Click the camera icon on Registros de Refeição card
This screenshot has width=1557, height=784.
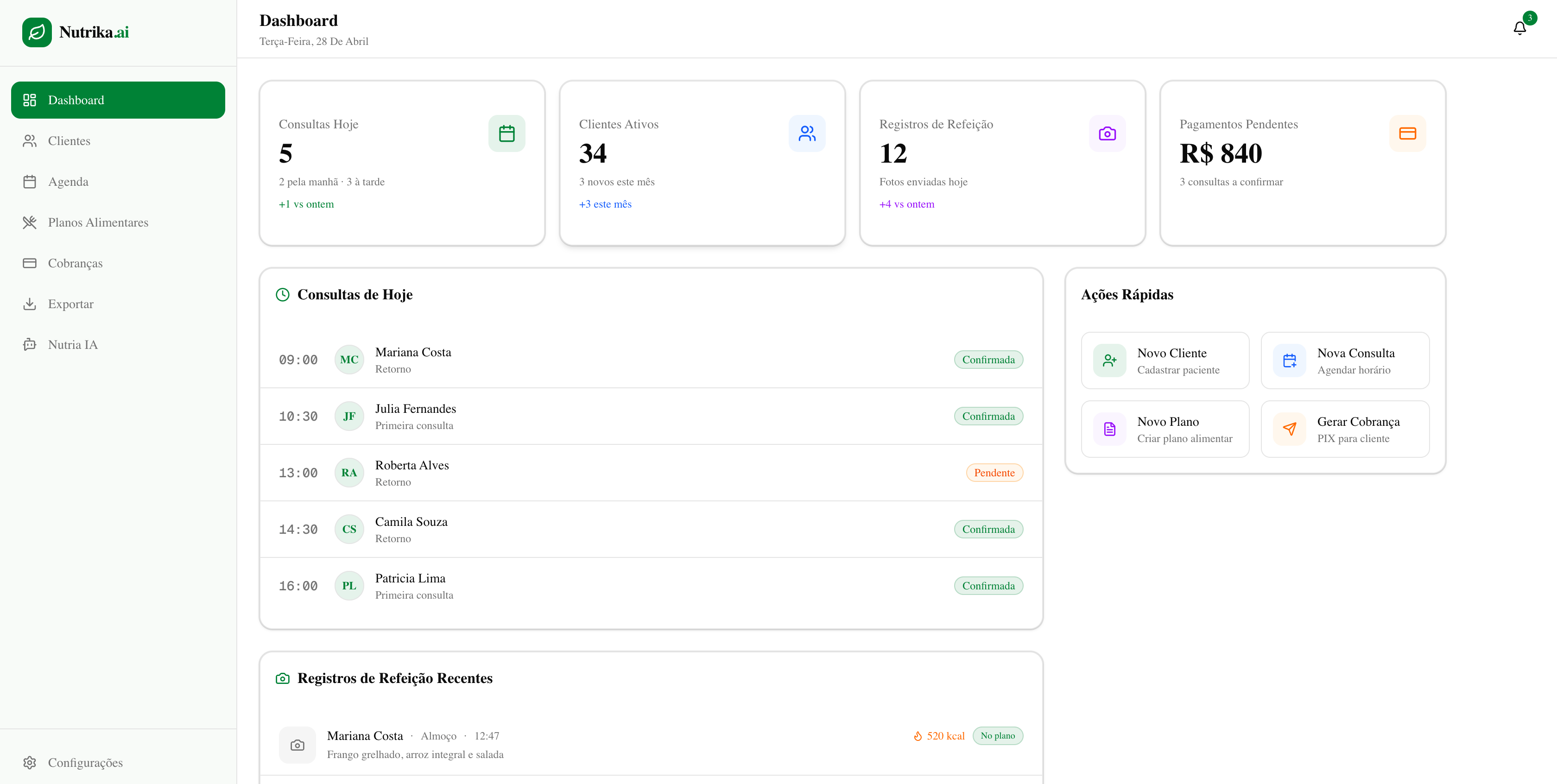1108,133
